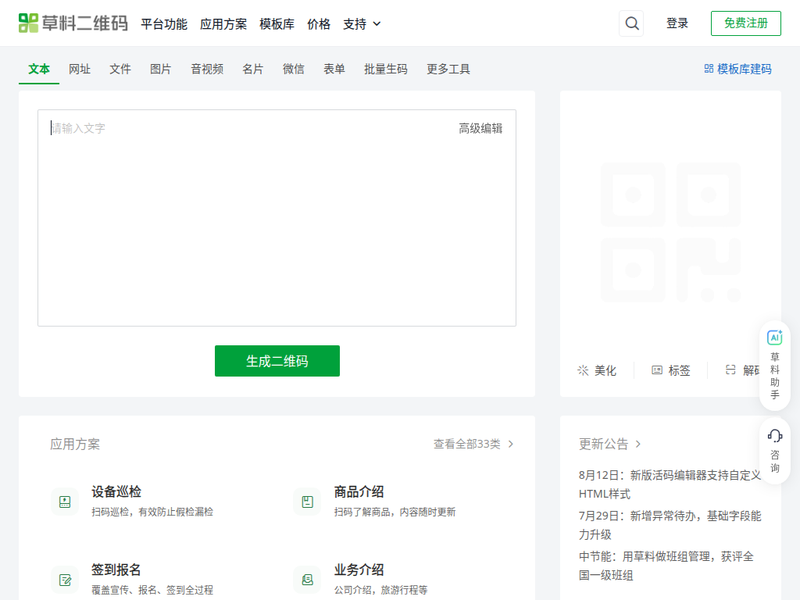Switch to the 名片 tab
The image size is (800, 600).
(253, 69)
